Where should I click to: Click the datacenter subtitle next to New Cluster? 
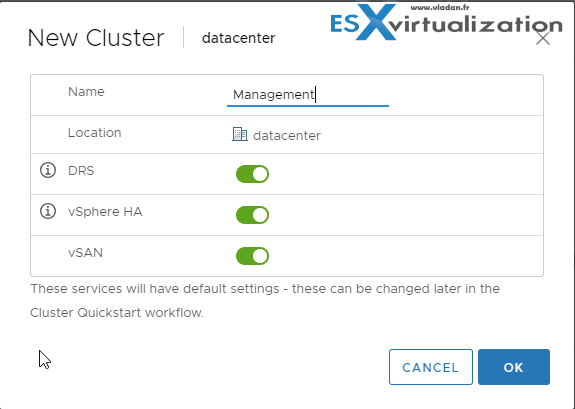pos(238,38)
